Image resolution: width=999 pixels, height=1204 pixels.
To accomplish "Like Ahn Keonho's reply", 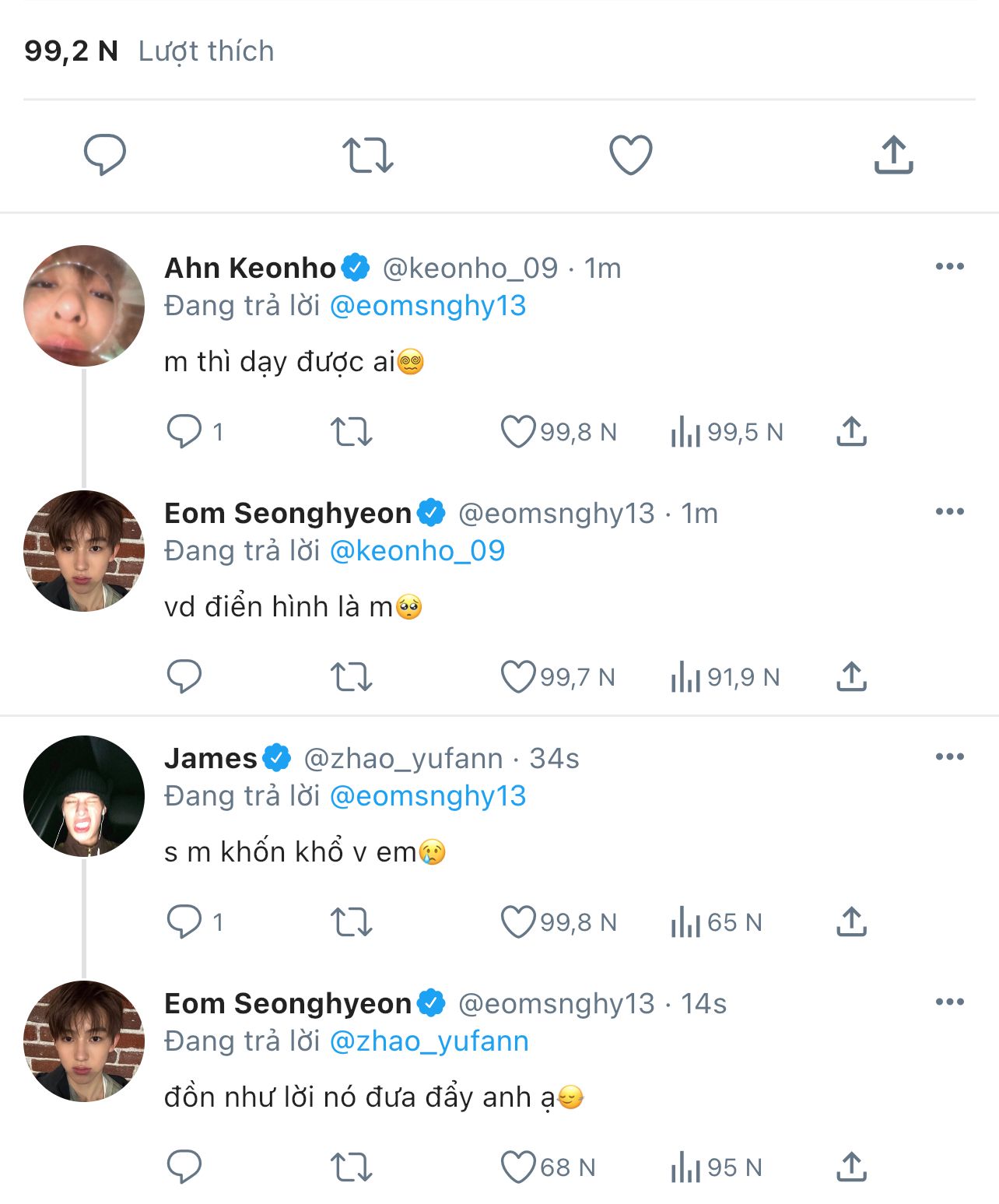I will 517,432.
